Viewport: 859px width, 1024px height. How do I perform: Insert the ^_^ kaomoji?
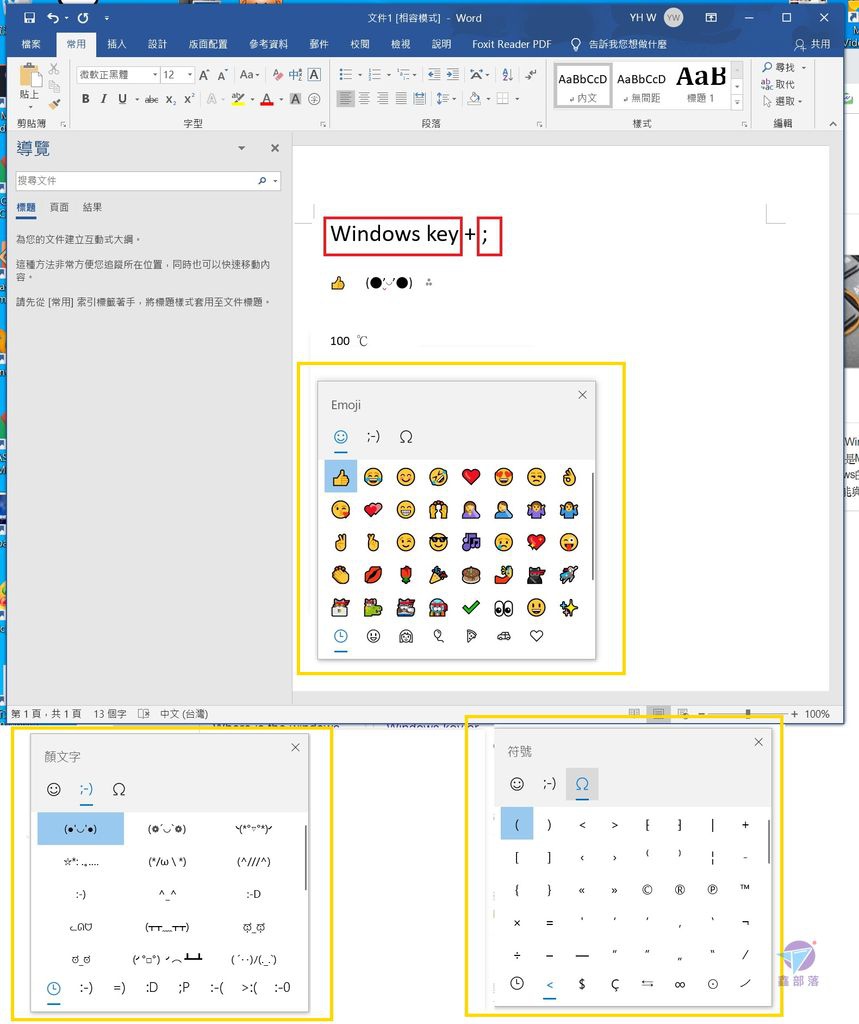[x=167, y=894]
